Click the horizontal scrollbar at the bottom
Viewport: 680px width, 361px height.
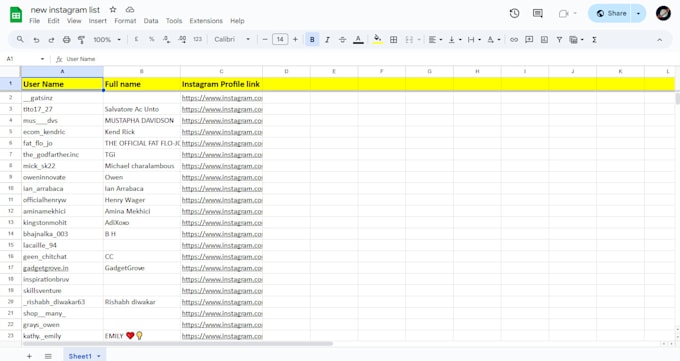pos(178,344)
